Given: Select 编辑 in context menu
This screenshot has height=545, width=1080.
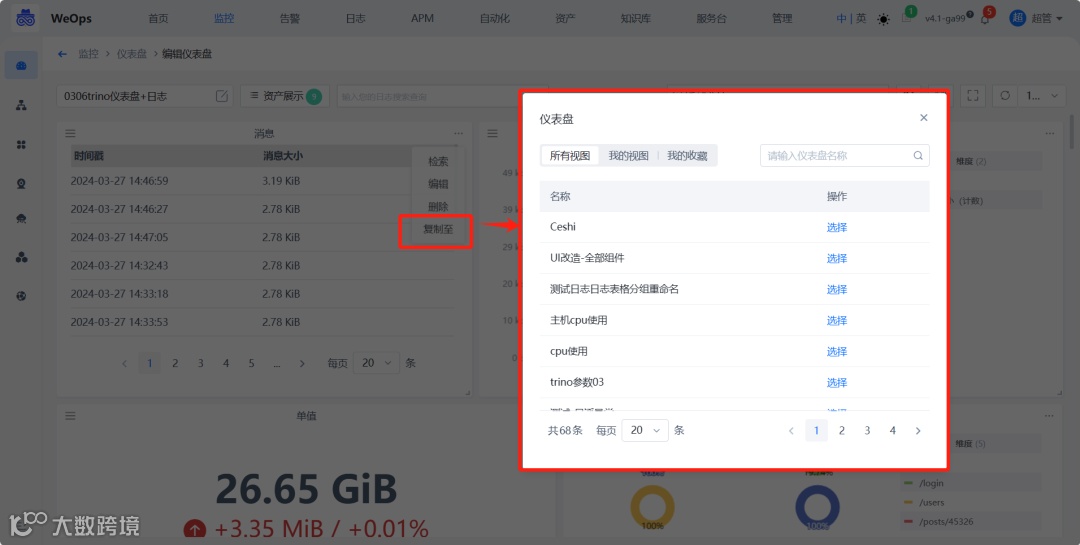Looking at the screenshot, I should [x=438, y=184].
